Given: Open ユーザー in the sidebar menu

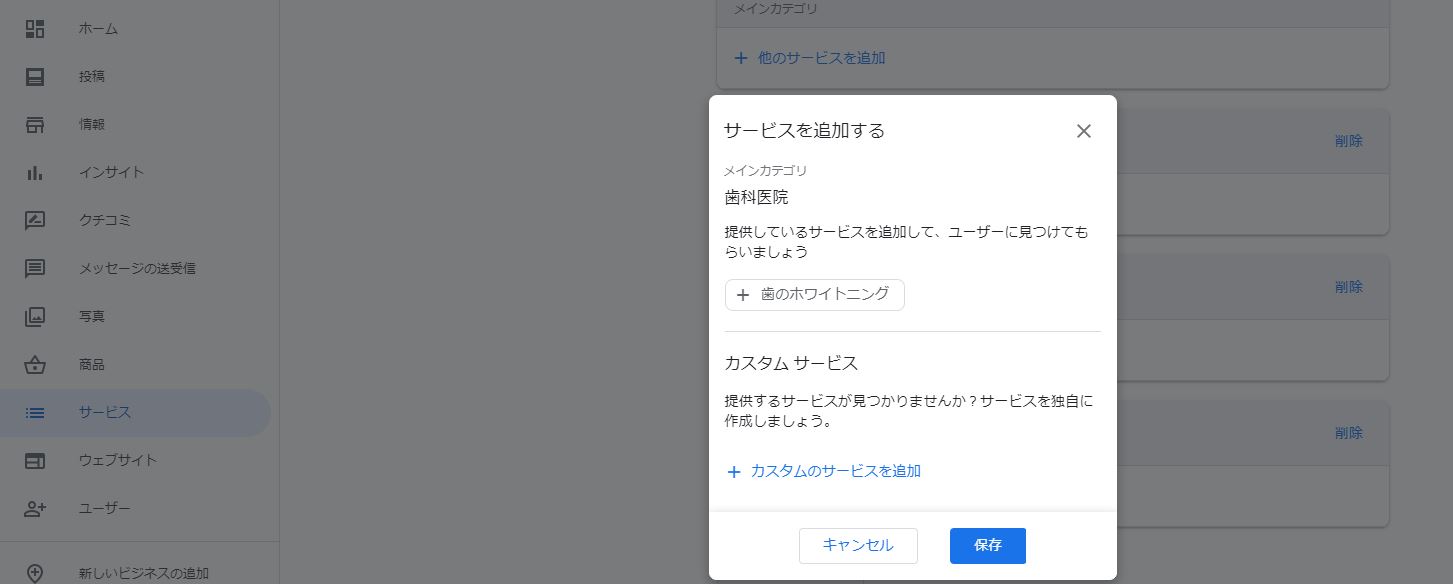Looking at the screenshot, I should [x=105, y=508].
